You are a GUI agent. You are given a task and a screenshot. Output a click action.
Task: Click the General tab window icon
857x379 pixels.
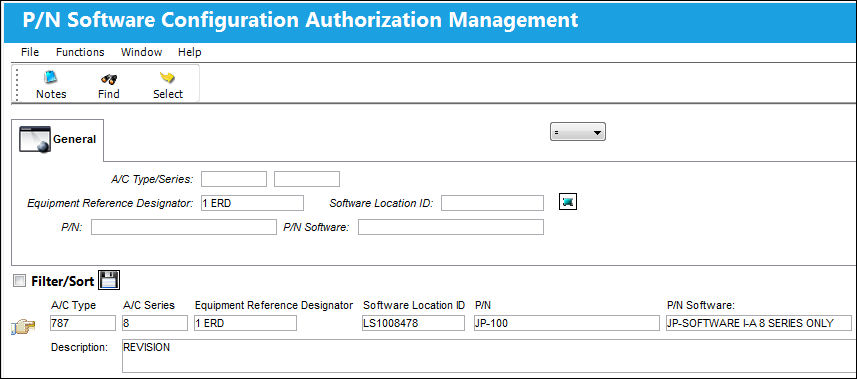tap(35, 139)
